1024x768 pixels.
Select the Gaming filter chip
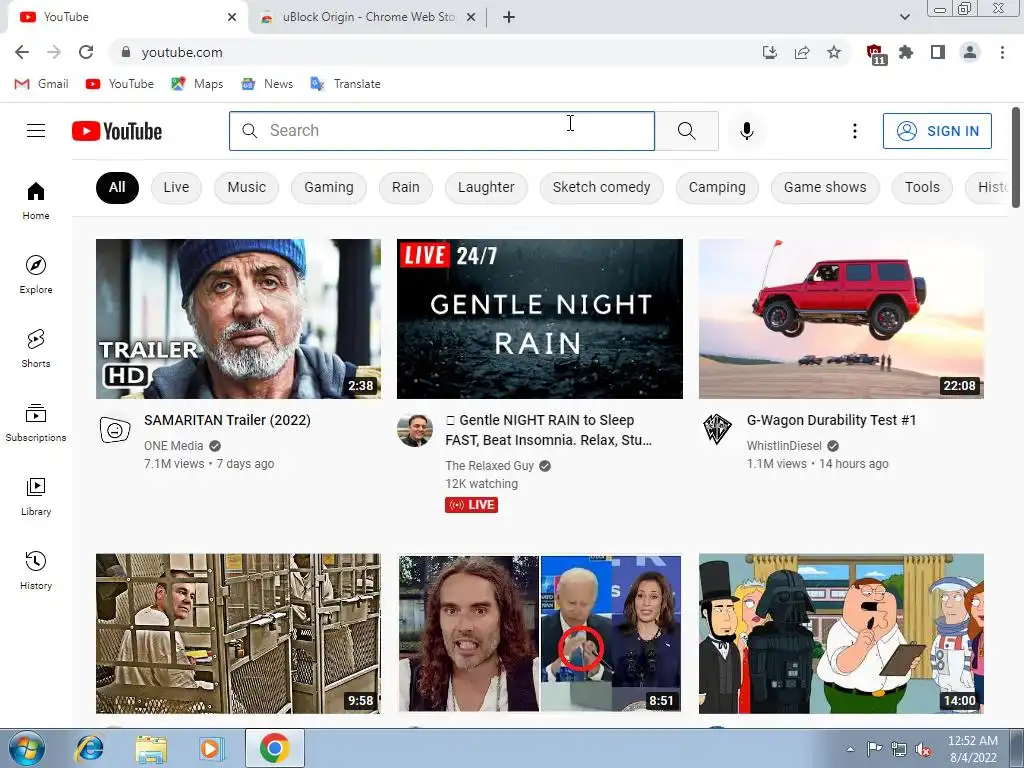(328, 187)
